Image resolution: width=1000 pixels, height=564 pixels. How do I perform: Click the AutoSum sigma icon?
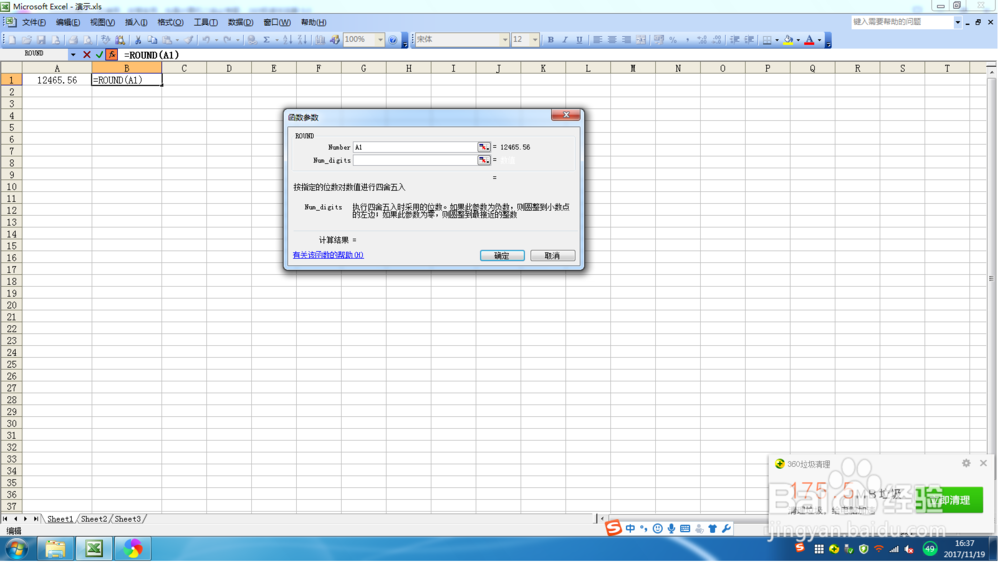point(267,40)
